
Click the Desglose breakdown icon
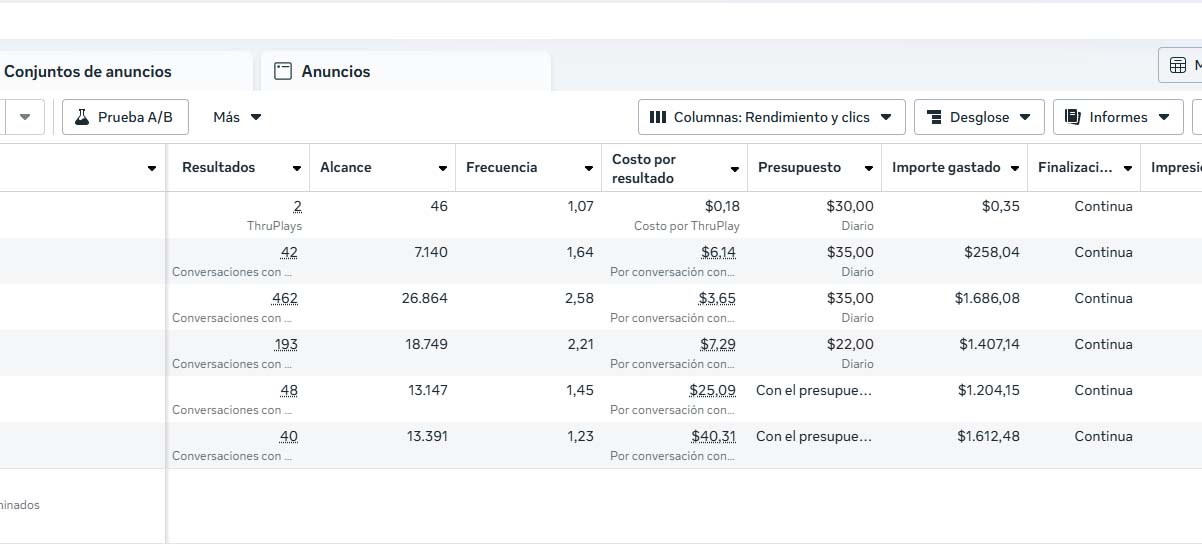[x=934, y=117]
